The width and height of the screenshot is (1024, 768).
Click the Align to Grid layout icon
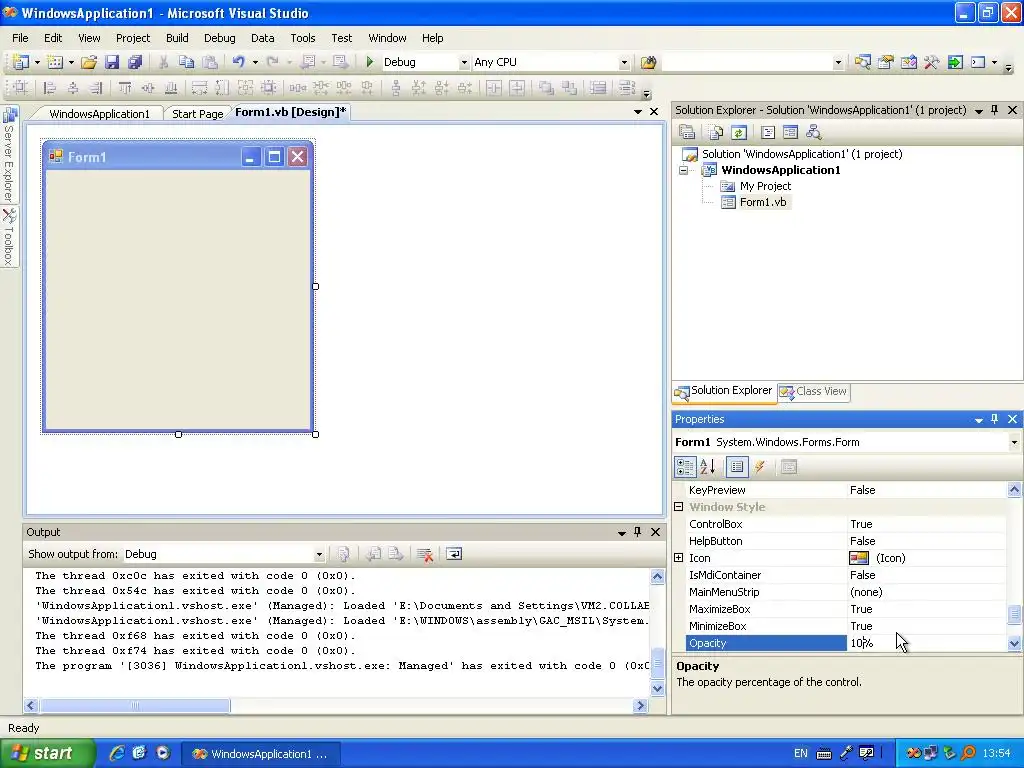pyautogui.click(x=20, y=87)
